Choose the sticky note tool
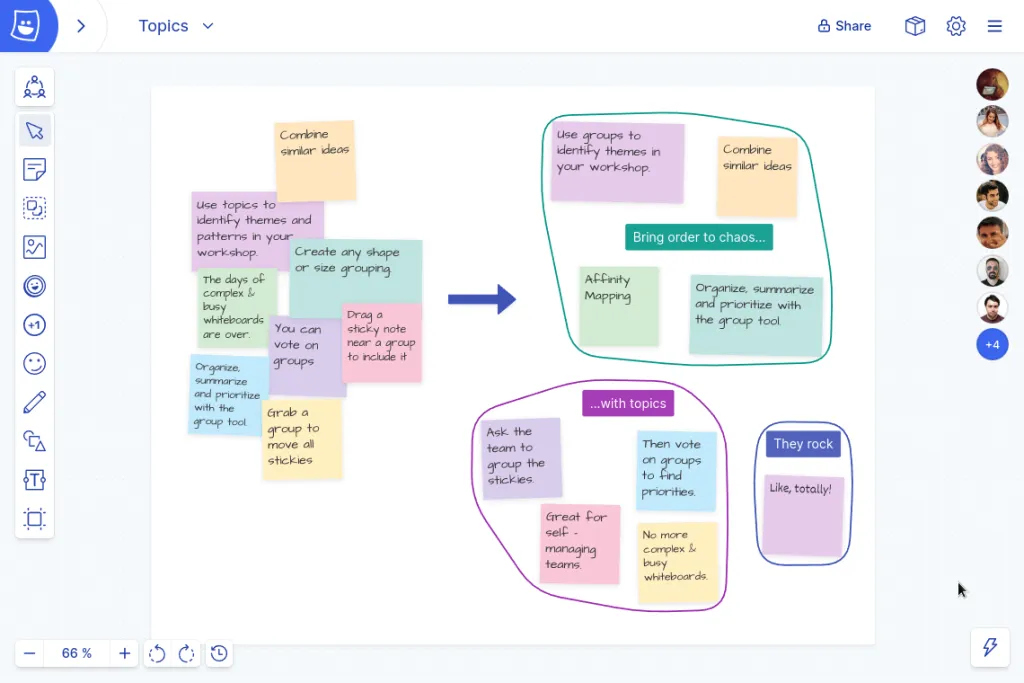Image resolution: width=1024 pixels, height=683 pixels. [x=35, y=170]
